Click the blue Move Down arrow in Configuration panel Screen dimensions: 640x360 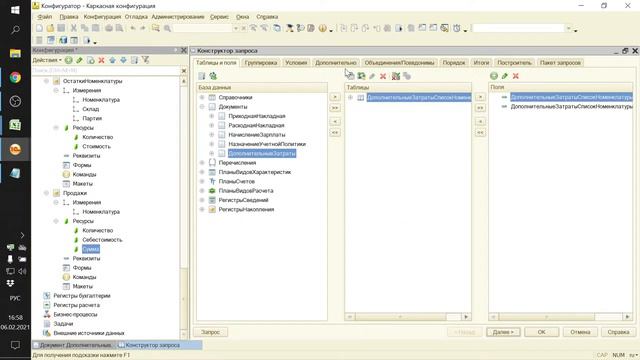[x=123, y=60]
